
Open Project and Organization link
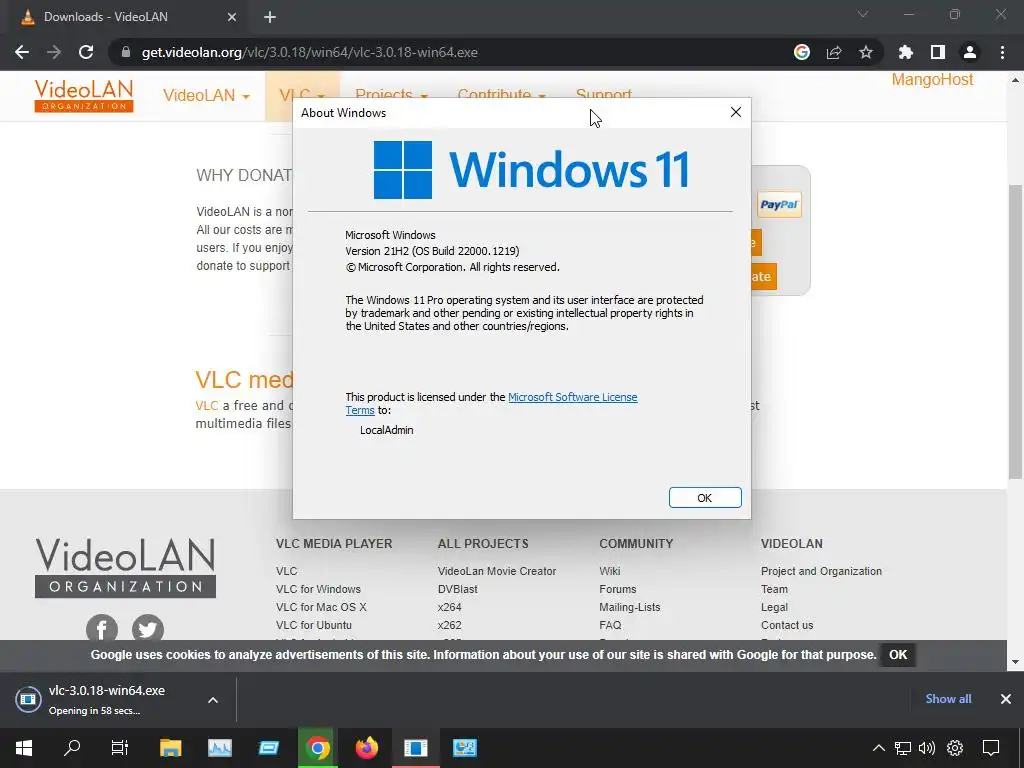(x=821, y=571)
